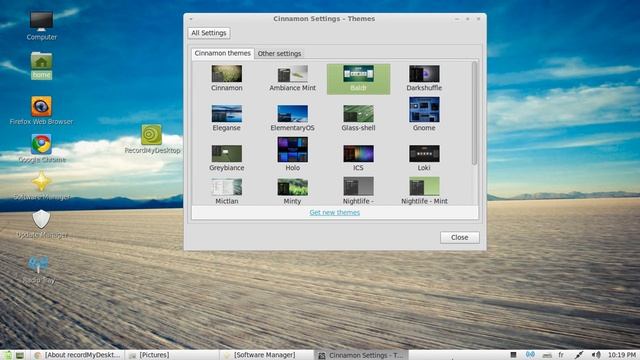Image resolution: width=640 pixels, height=360 pixels.
Task: Click the theme list vertical scrollbar
Action: (474, 113)
